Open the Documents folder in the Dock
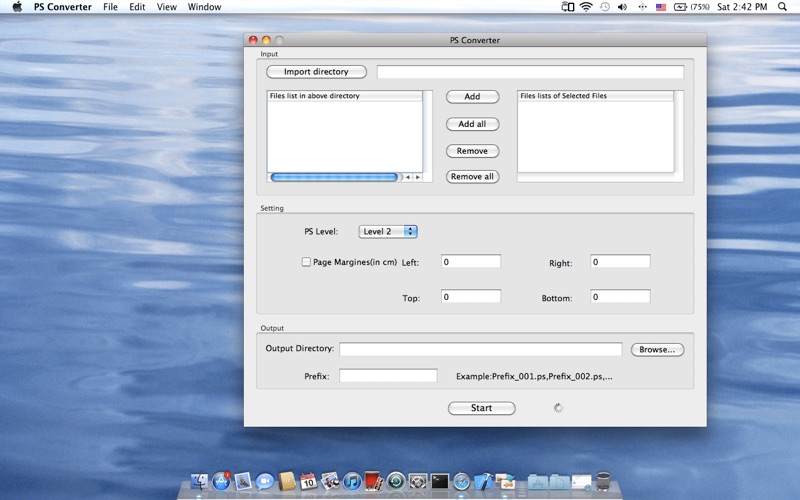This screenshot has height=500, width=800. point(559,481)
